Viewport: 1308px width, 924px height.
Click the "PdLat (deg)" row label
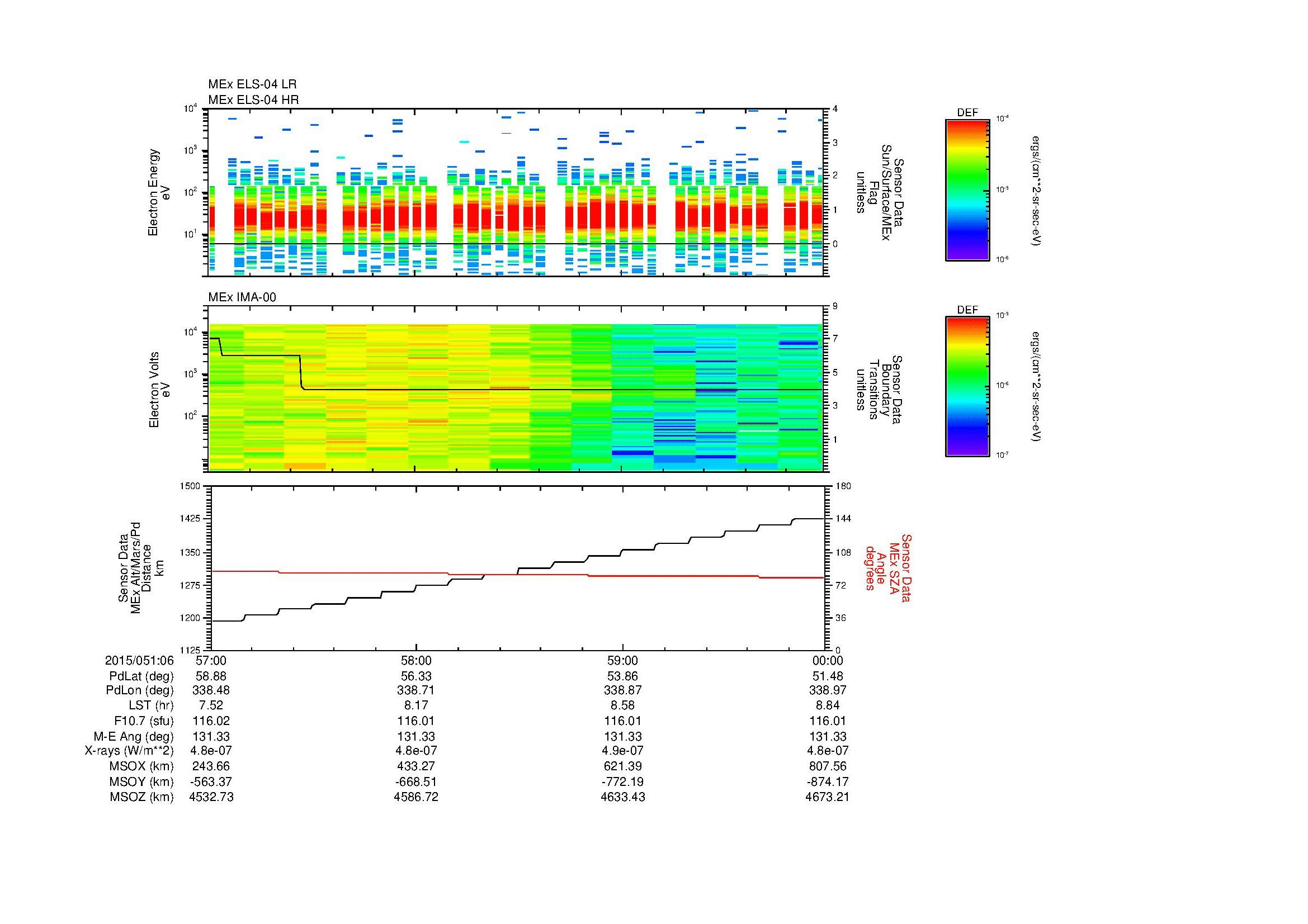click(142, 676)
